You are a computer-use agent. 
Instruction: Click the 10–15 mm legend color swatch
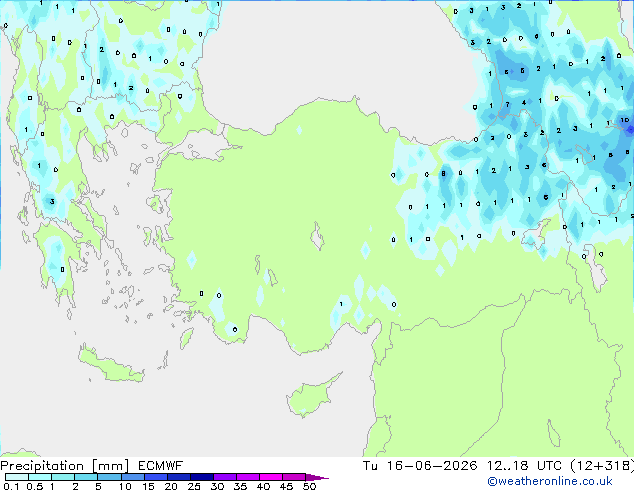133,477
